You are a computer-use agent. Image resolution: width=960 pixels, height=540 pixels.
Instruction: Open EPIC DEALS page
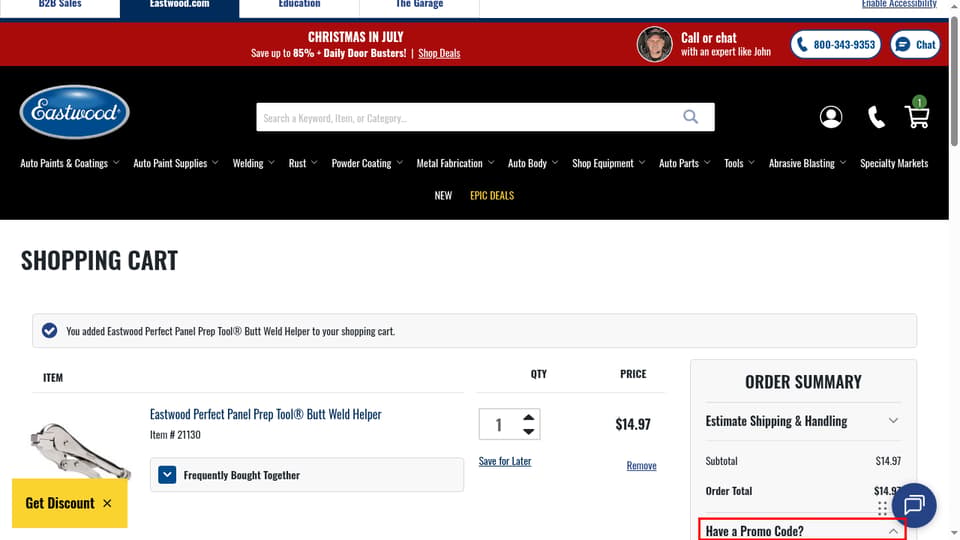492,195
